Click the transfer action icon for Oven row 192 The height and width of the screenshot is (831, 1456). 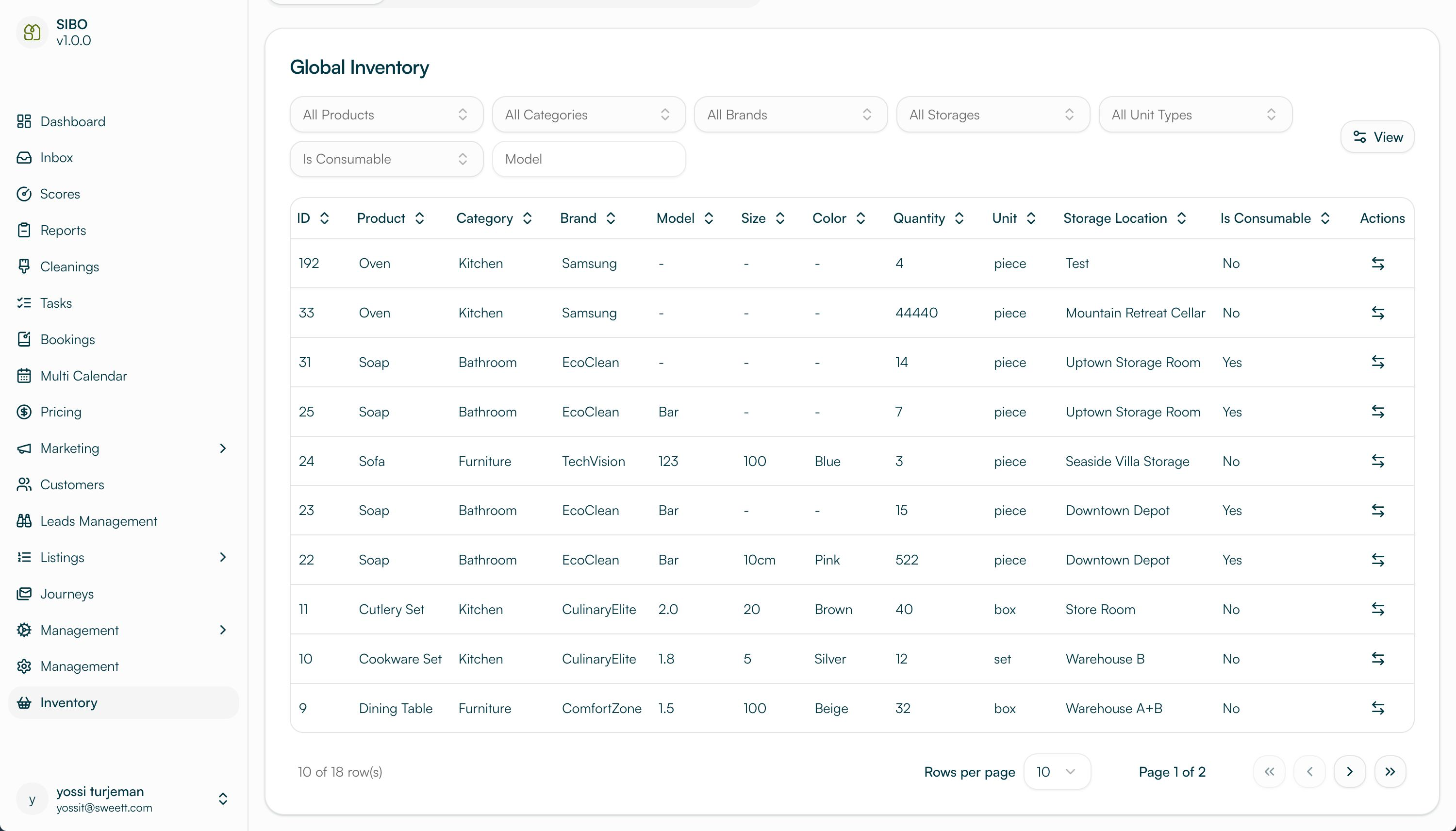1379,263
